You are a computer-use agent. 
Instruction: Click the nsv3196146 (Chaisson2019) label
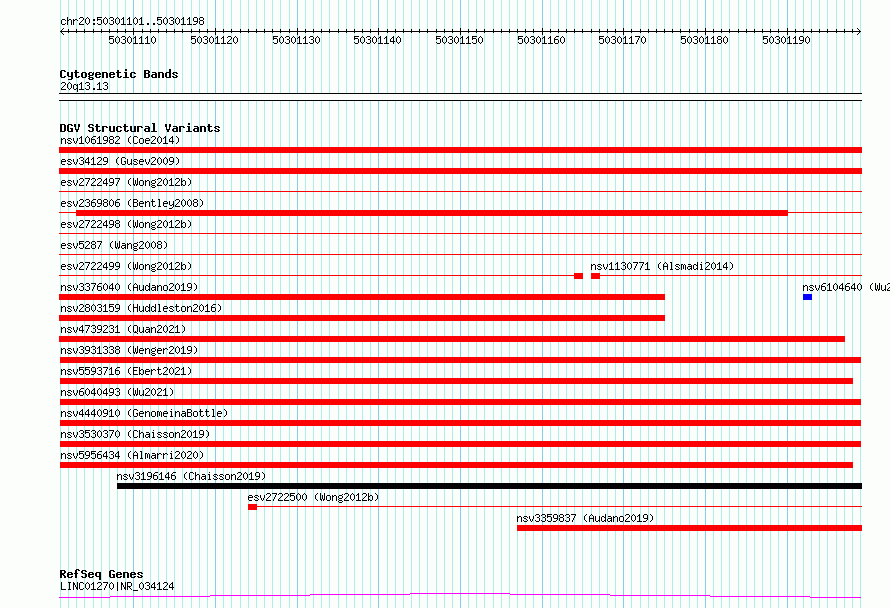tap(191, 476)
